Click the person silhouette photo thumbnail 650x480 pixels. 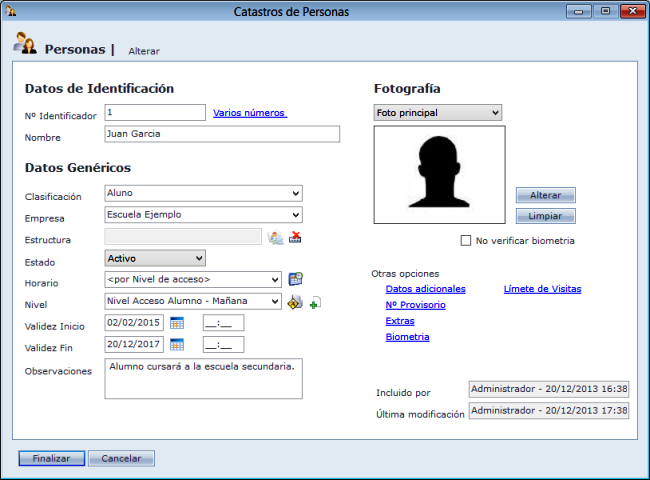coord(439,174)
